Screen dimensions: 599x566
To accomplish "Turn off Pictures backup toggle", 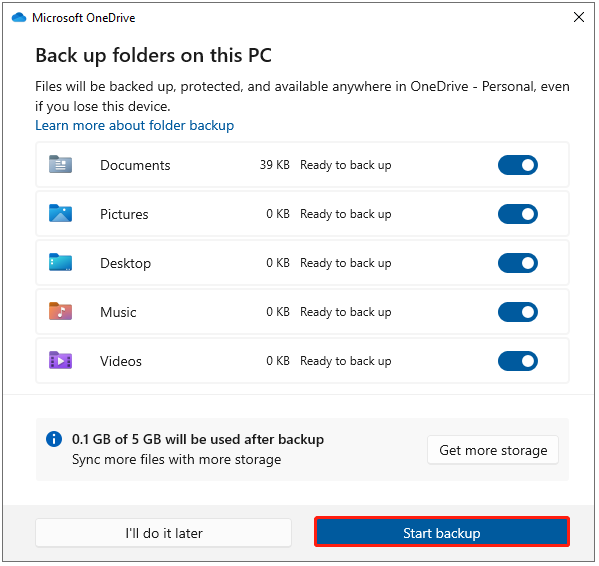I will (518, 214).
